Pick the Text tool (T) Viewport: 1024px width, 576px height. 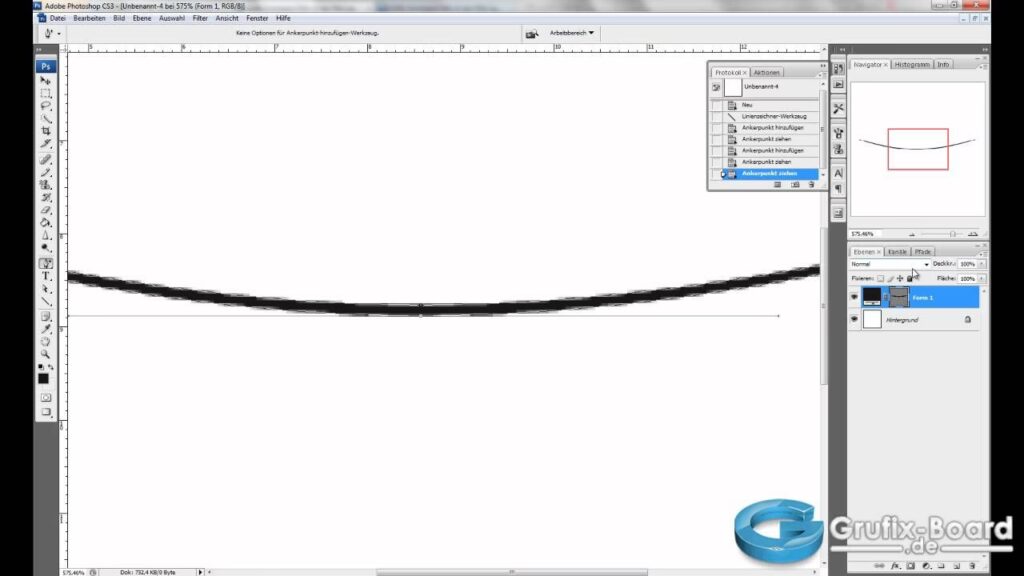(x=46, y=276)
